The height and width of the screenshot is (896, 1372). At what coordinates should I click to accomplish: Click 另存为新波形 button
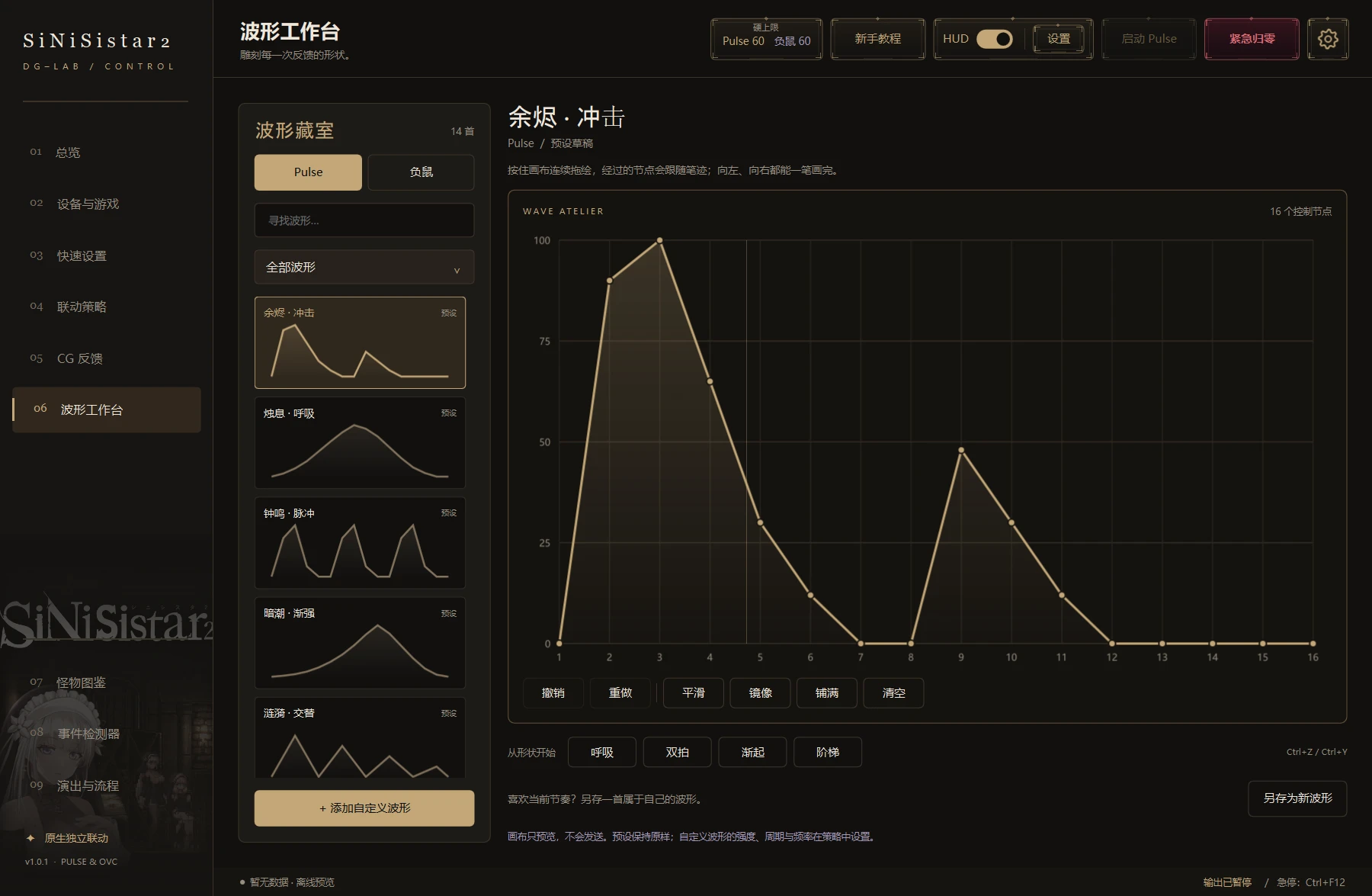[x=1297, y=798]
